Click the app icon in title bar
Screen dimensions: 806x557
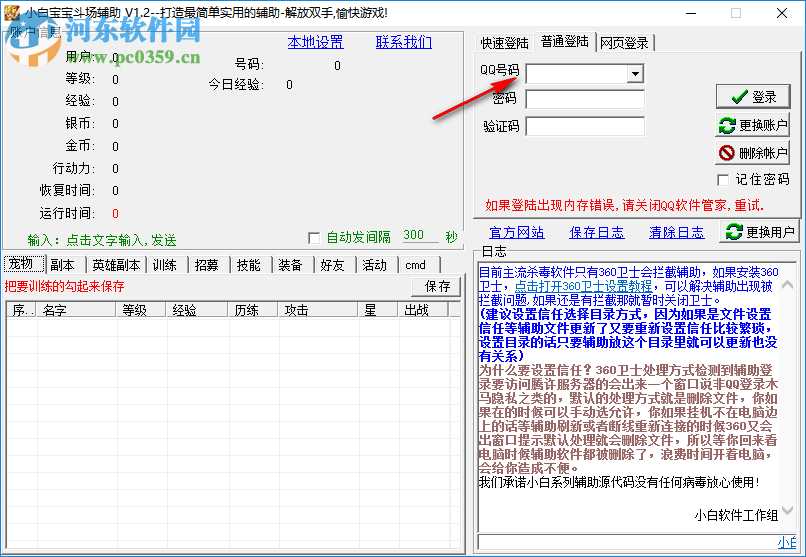11,13
